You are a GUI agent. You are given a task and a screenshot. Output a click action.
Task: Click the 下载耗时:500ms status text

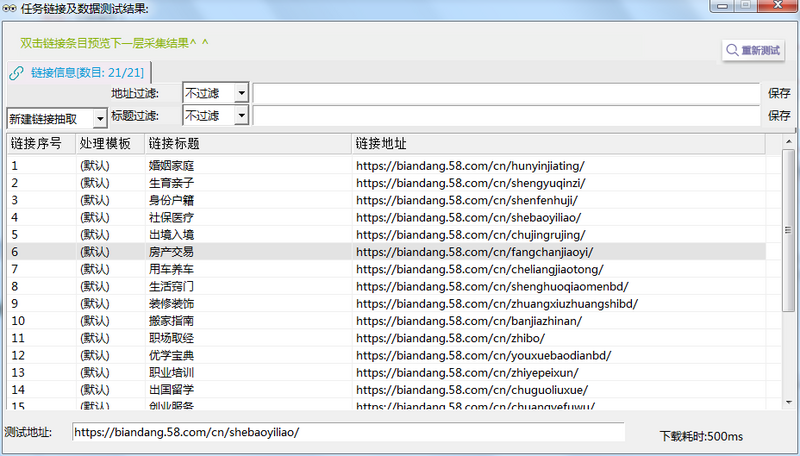(x=701, y=436)
